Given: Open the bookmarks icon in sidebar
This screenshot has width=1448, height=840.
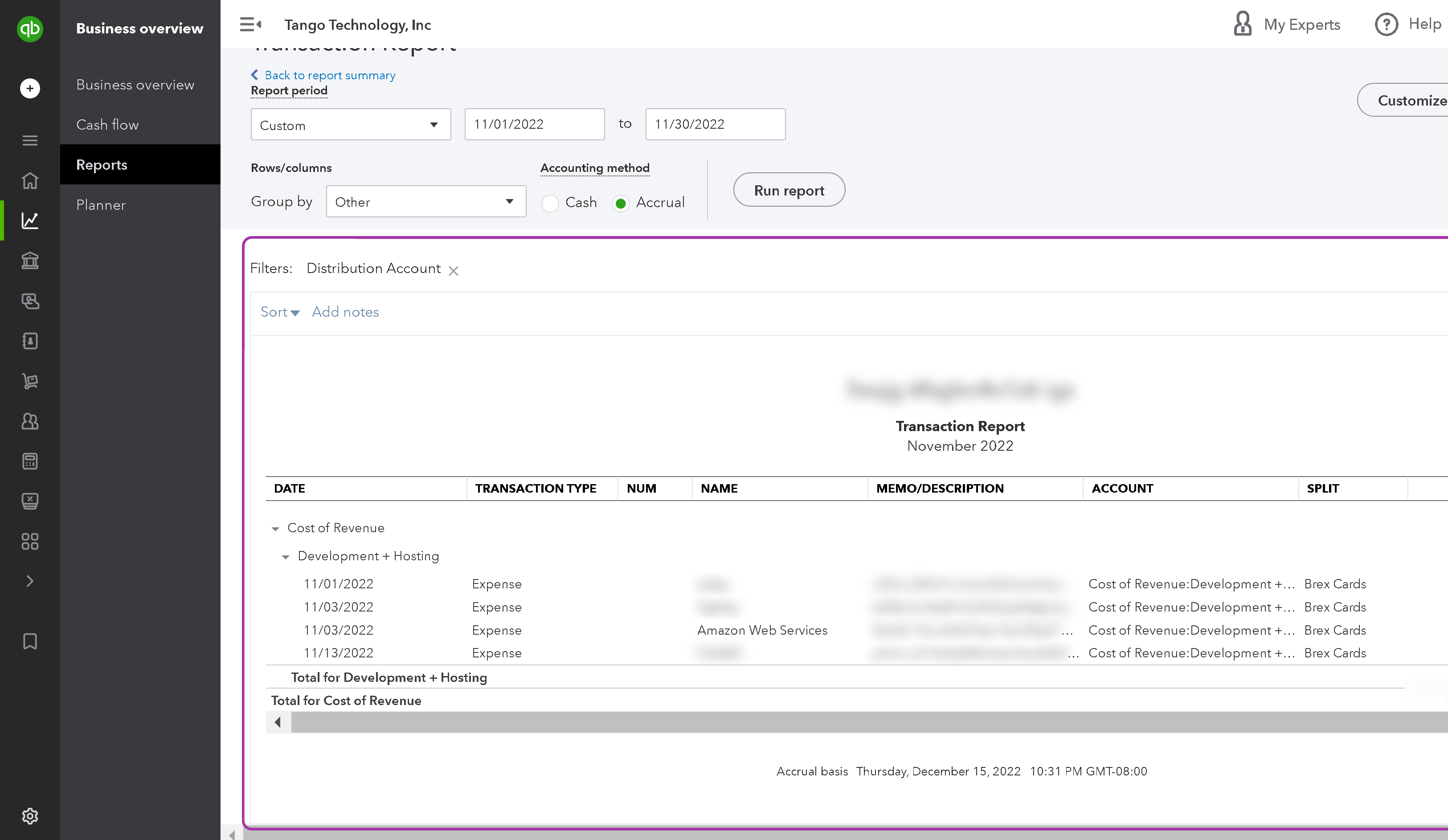Looking at the screenshot, I should point(30,641).
